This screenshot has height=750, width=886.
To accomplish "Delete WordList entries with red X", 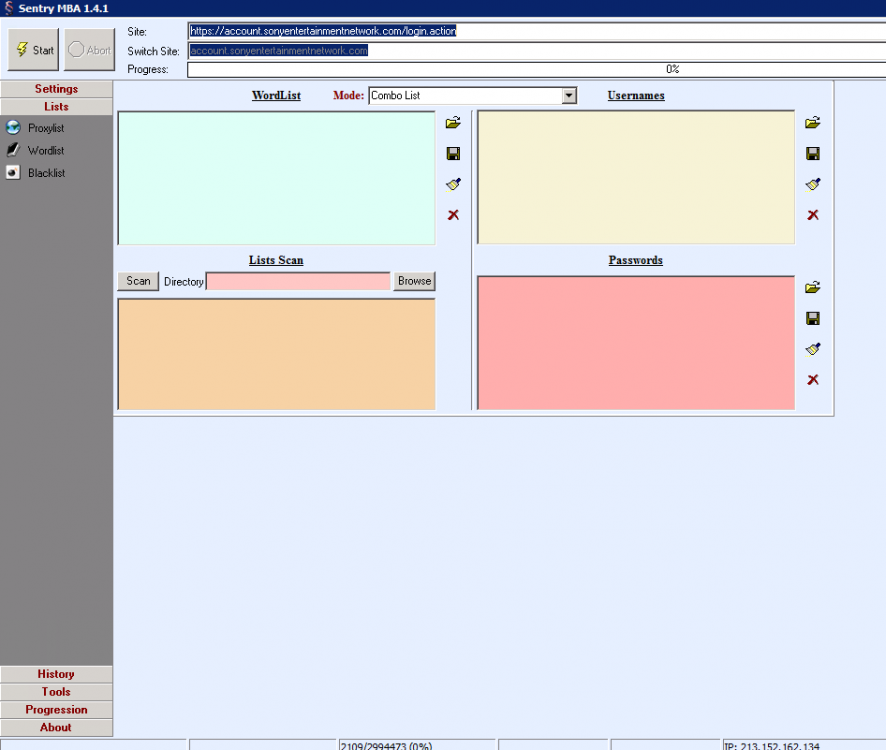I will tap(453, 215).
